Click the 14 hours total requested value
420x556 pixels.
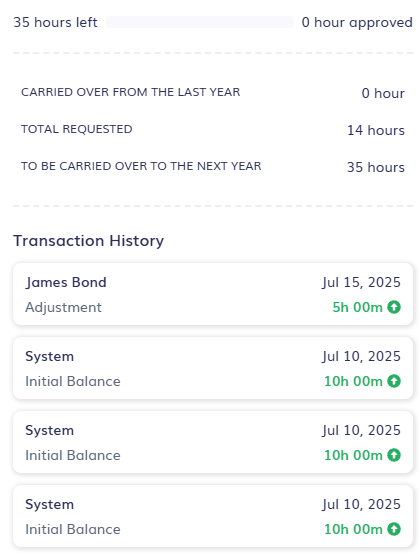coord(376,130)
